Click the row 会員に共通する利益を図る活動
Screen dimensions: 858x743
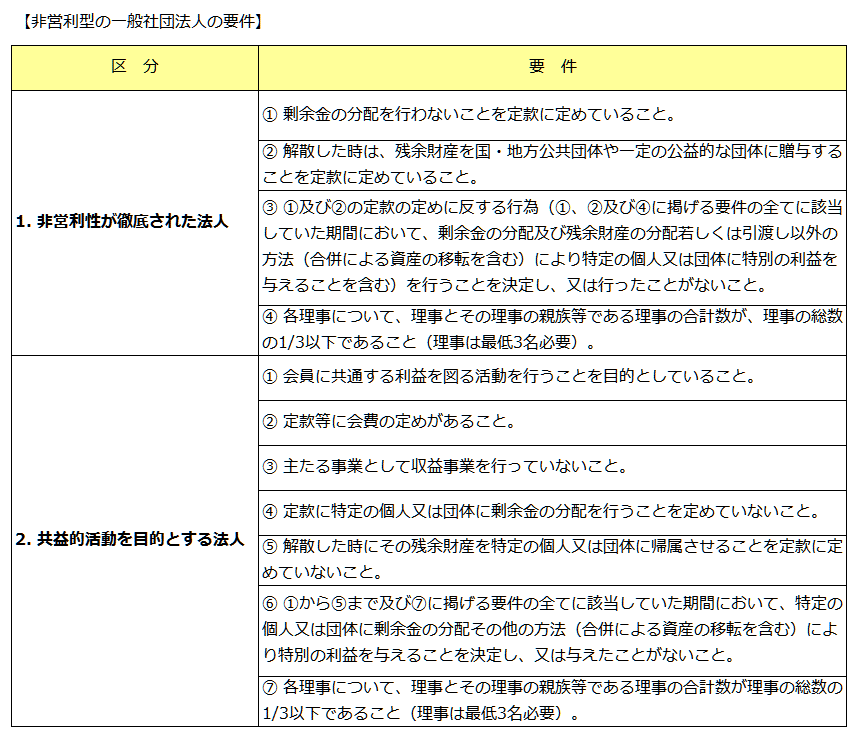point(553,378)
